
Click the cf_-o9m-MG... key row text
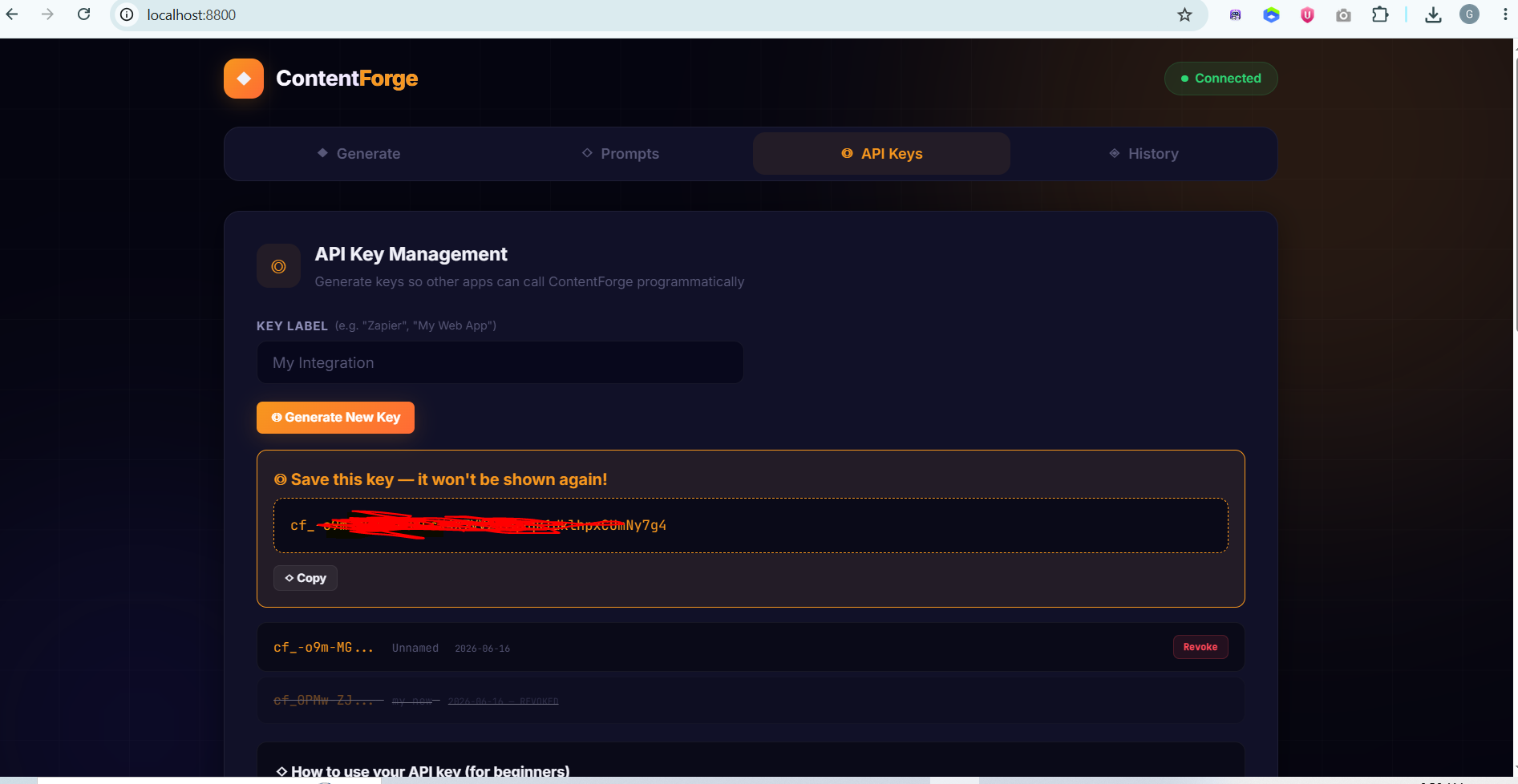(323, 648)
